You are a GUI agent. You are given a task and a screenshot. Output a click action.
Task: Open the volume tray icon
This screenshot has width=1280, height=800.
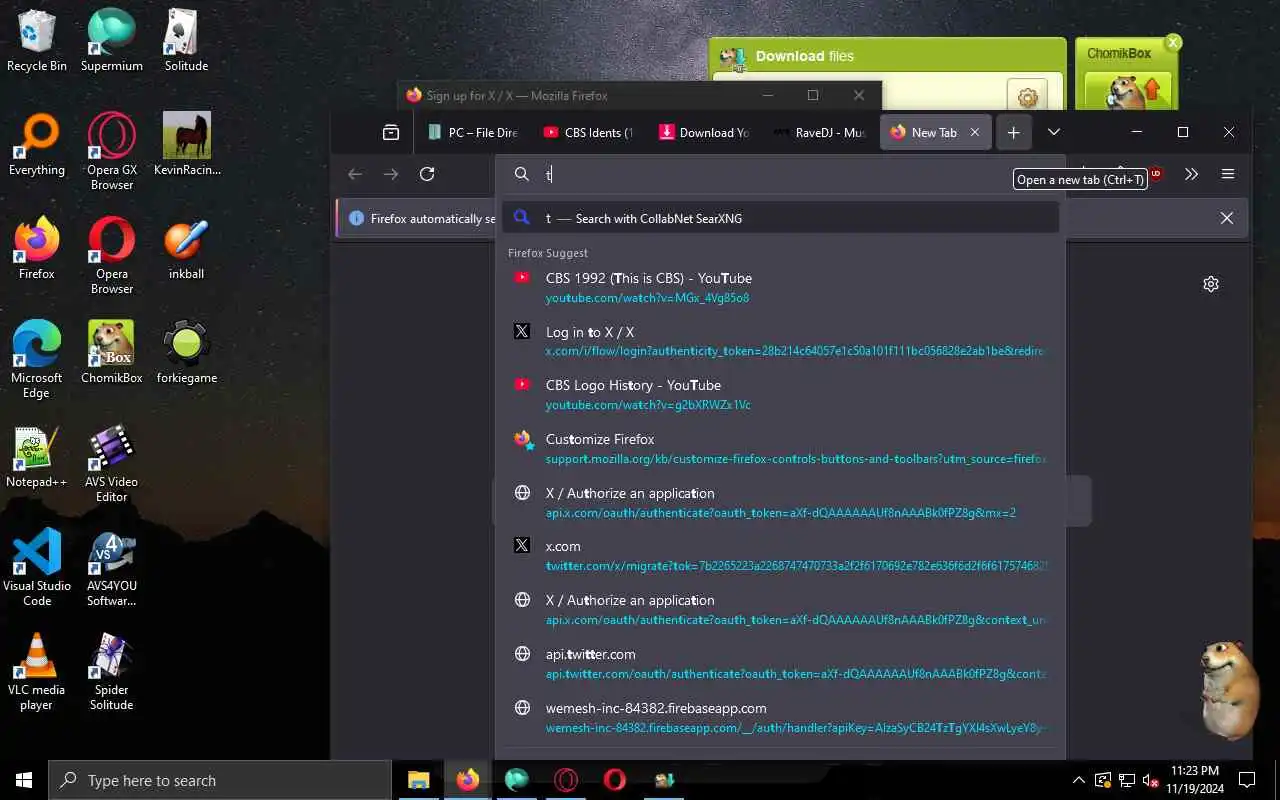1151,780
